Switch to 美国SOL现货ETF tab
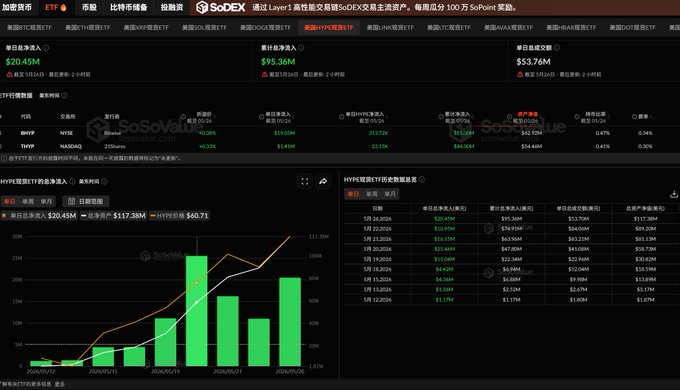Viewport: 680px width, 390px height. coord(204,27)
